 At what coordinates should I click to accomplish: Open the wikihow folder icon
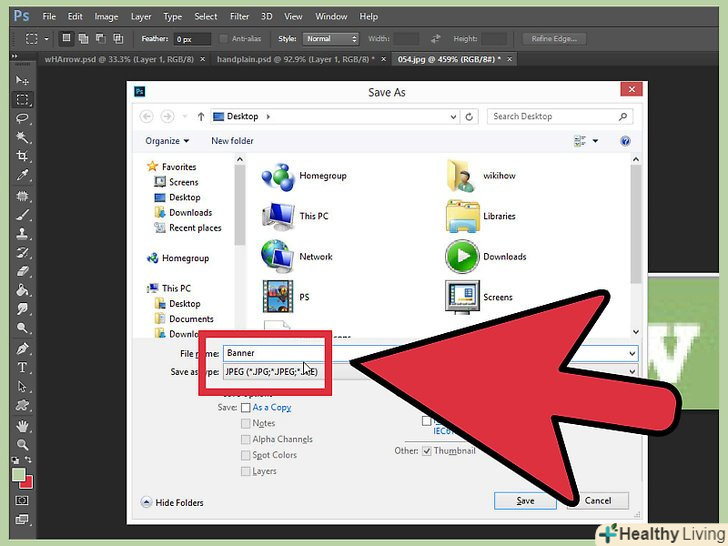pos(461,176)
